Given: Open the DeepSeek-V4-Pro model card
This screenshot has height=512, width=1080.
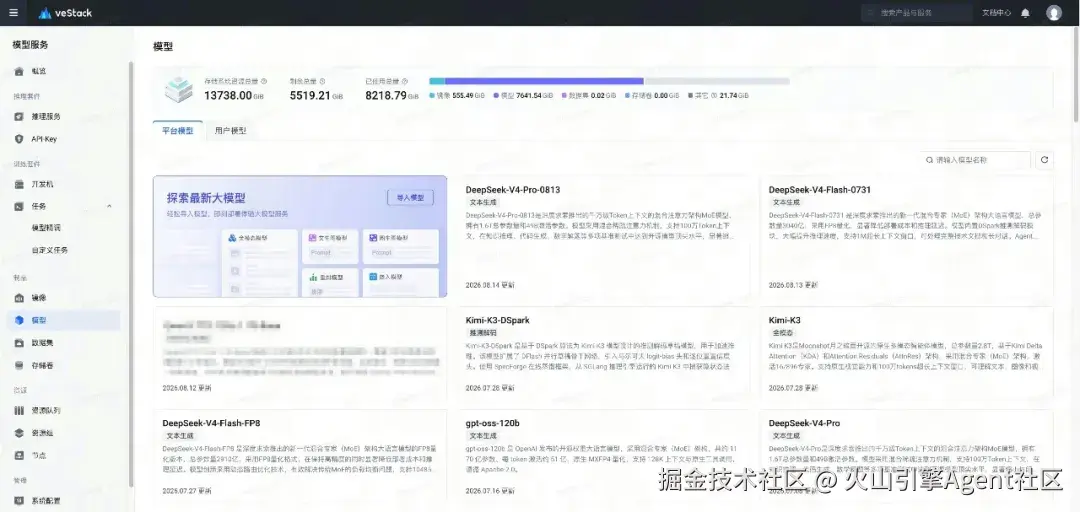Looking at the screenshot, I should 906,456.
